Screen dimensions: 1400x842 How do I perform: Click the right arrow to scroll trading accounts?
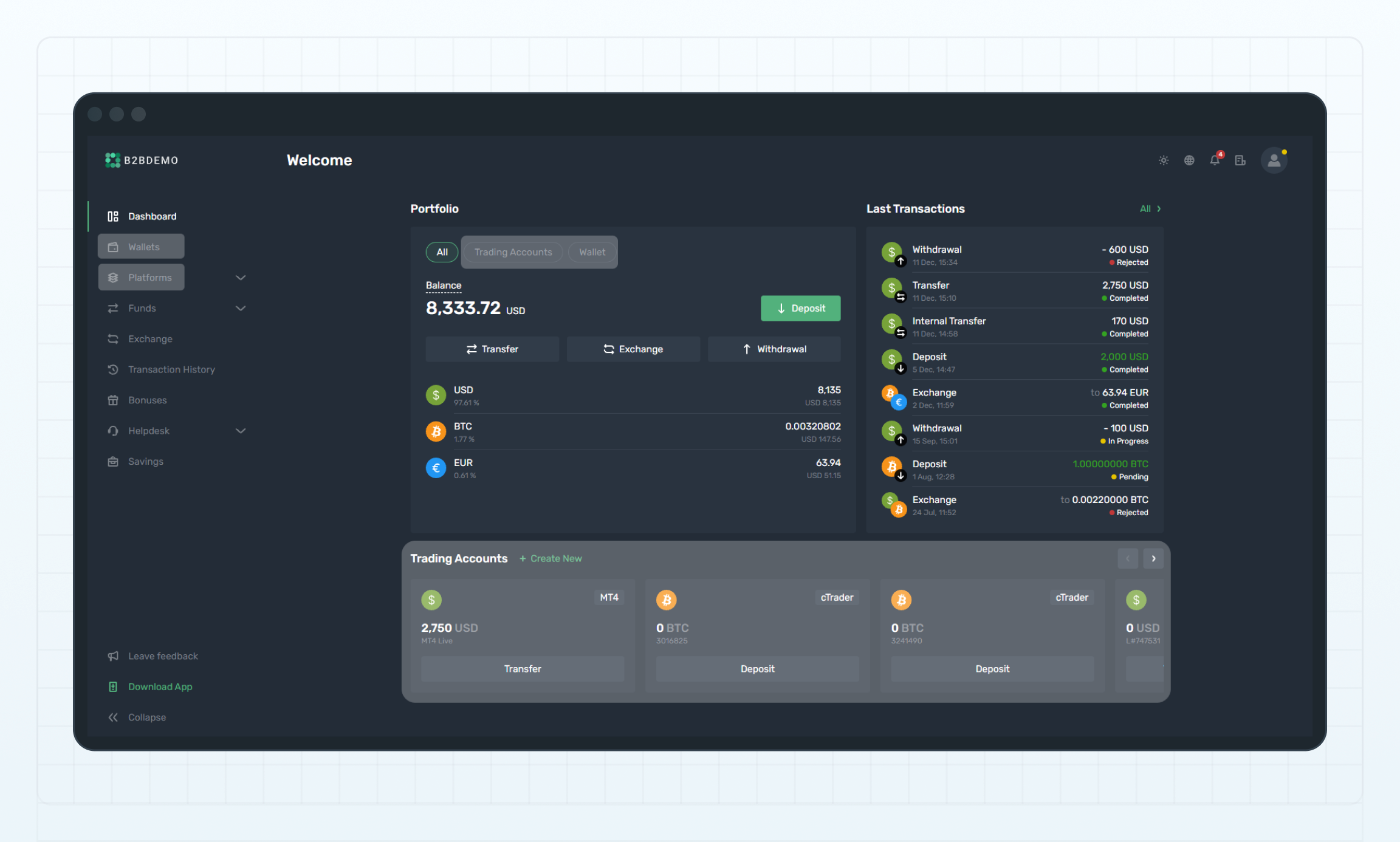[x=1153, y=558]
